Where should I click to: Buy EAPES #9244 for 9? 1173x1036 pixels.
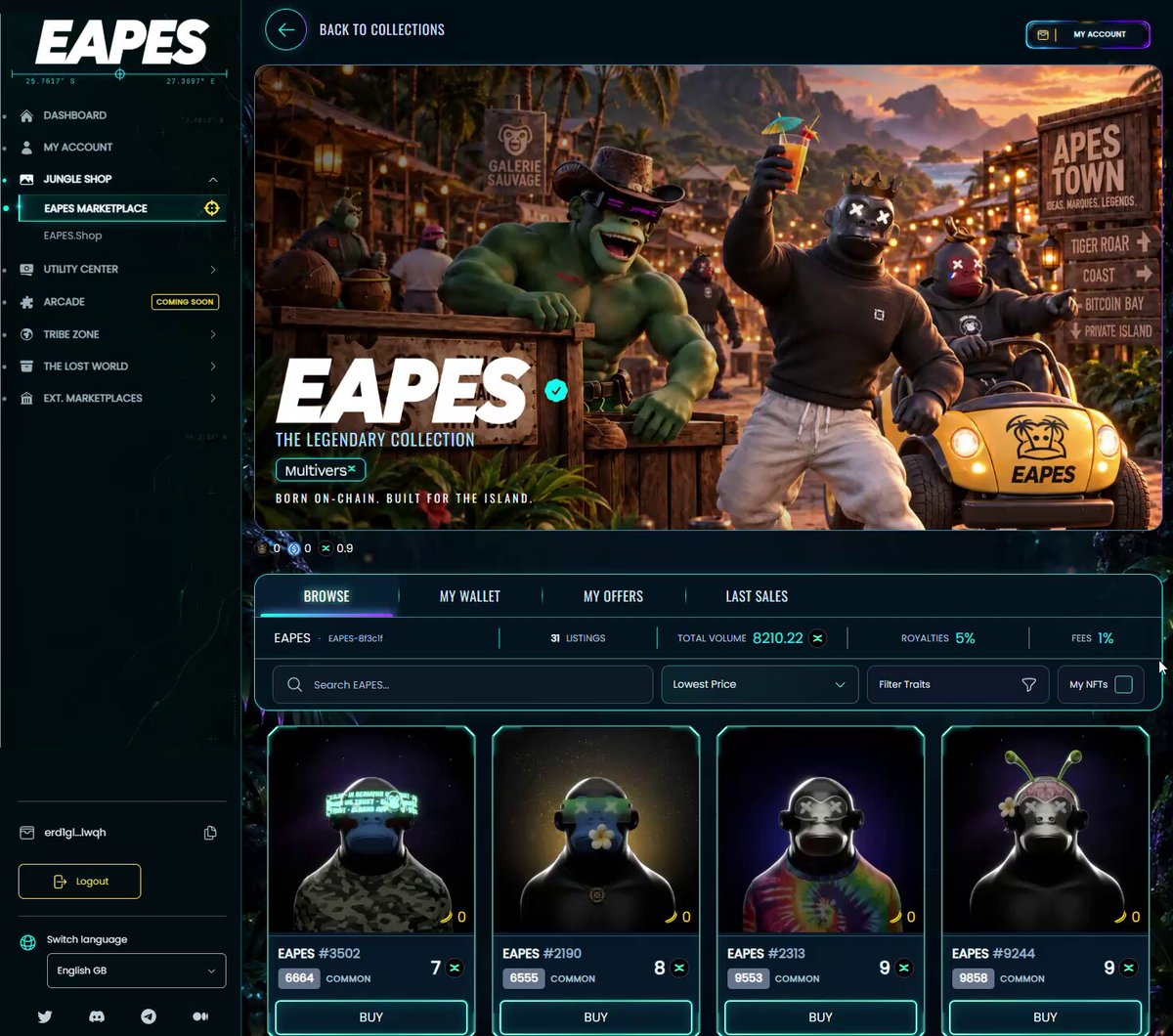[x=1045, y=1017]
